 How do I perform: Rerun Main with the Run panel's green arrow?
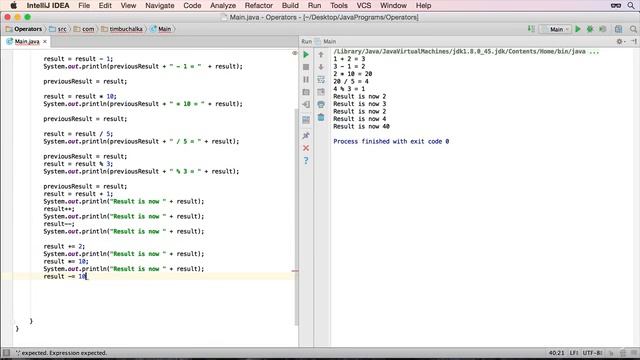306,54
